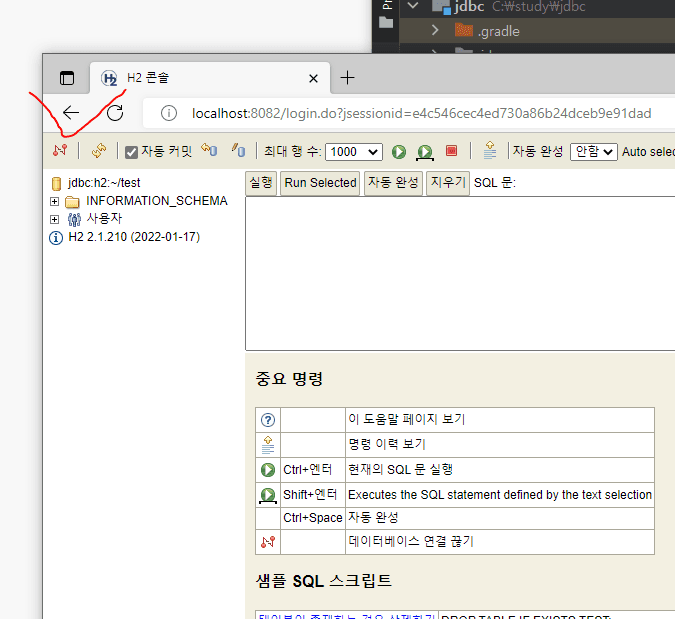Click the 지우기 button
This screenshot has width=675, height=619.
point(447,183)
